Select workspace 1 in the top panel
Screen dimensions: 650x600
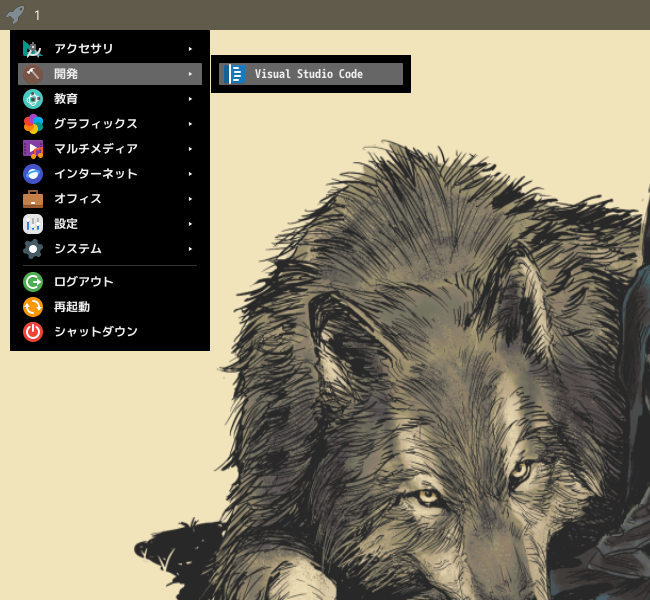(x=37, y=16)
